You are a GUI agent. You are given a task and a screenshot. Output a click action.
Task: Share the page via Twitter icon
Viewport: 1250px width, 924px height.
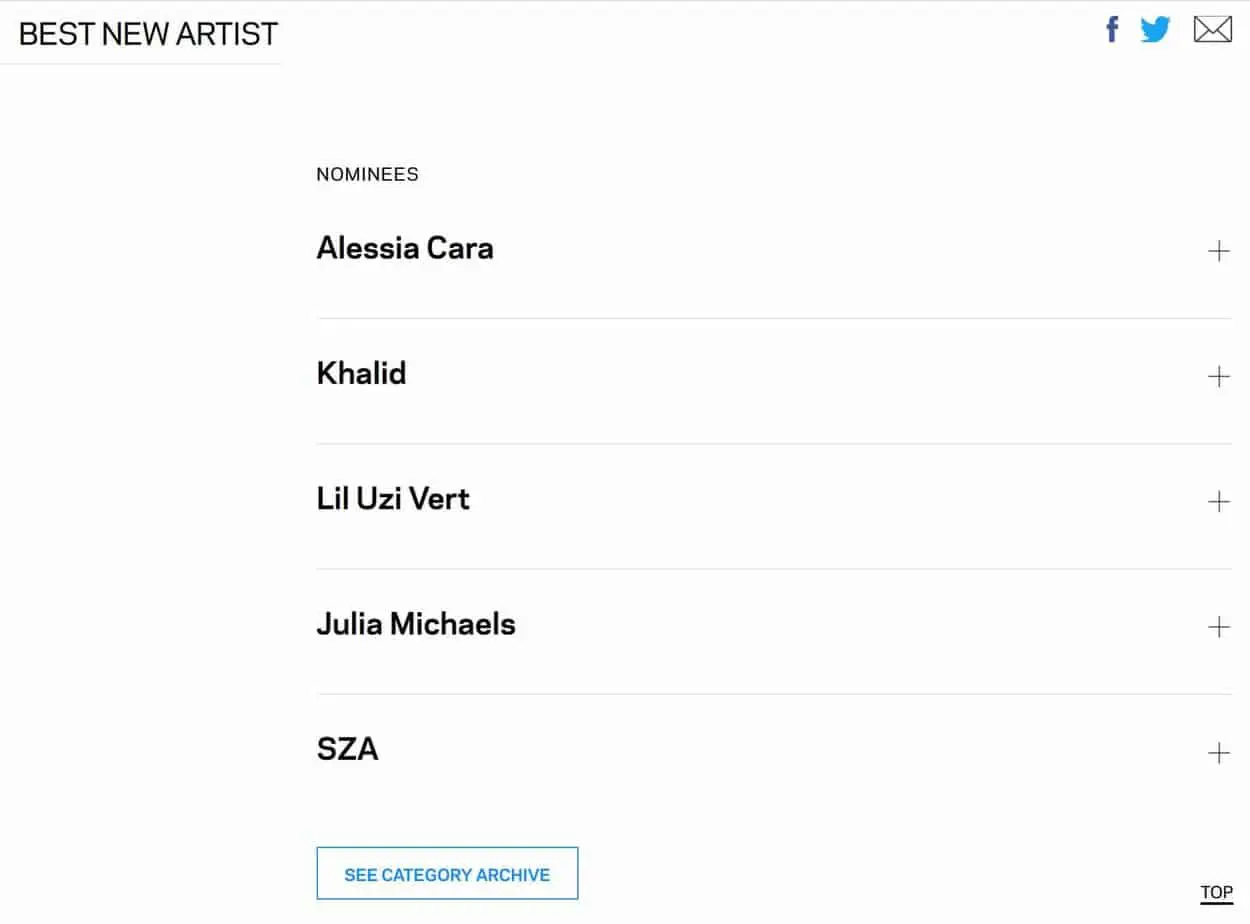(1155, 30)
